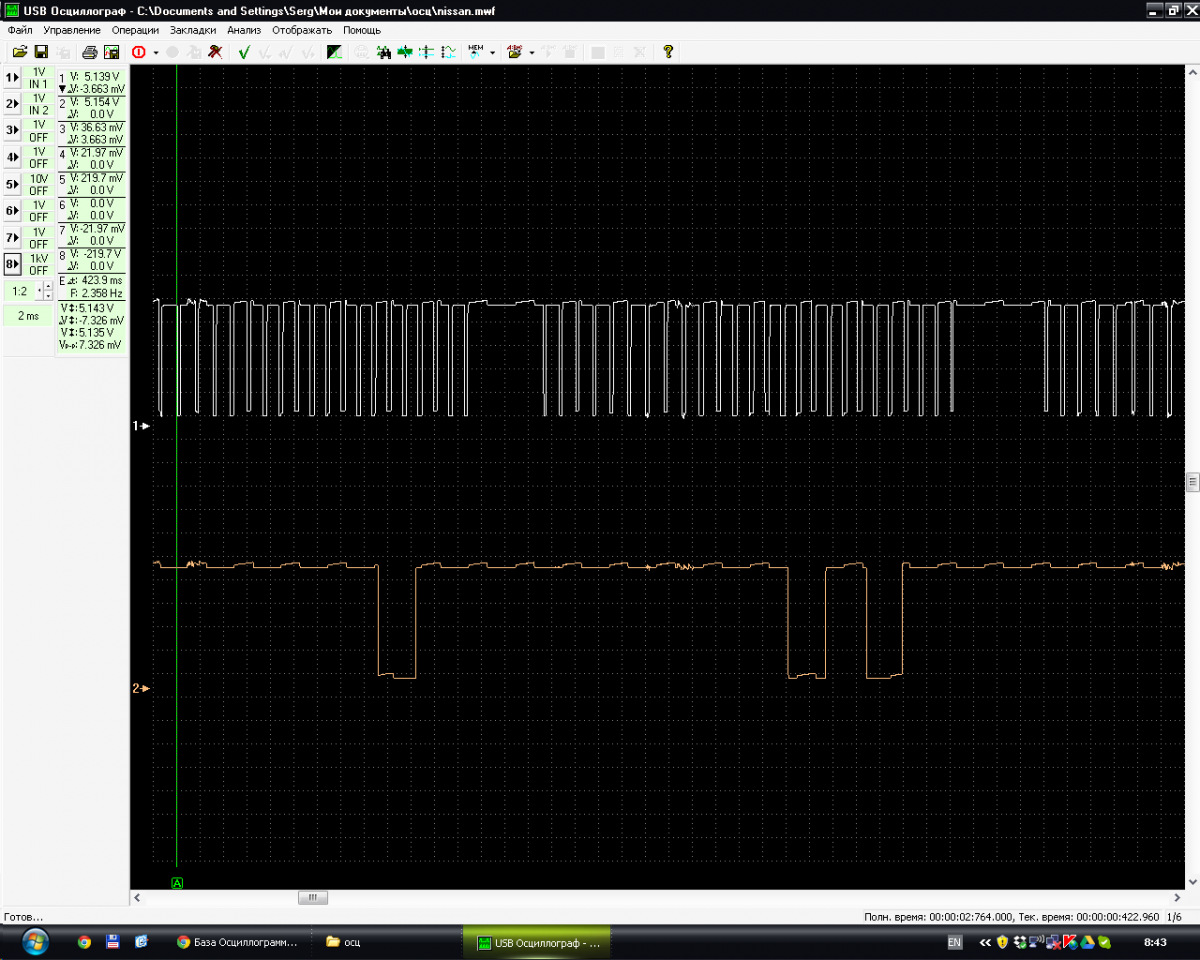This screenshot has width=1200, height=960.
Task: Toggle channel 4 button
Action: (11, 157)
